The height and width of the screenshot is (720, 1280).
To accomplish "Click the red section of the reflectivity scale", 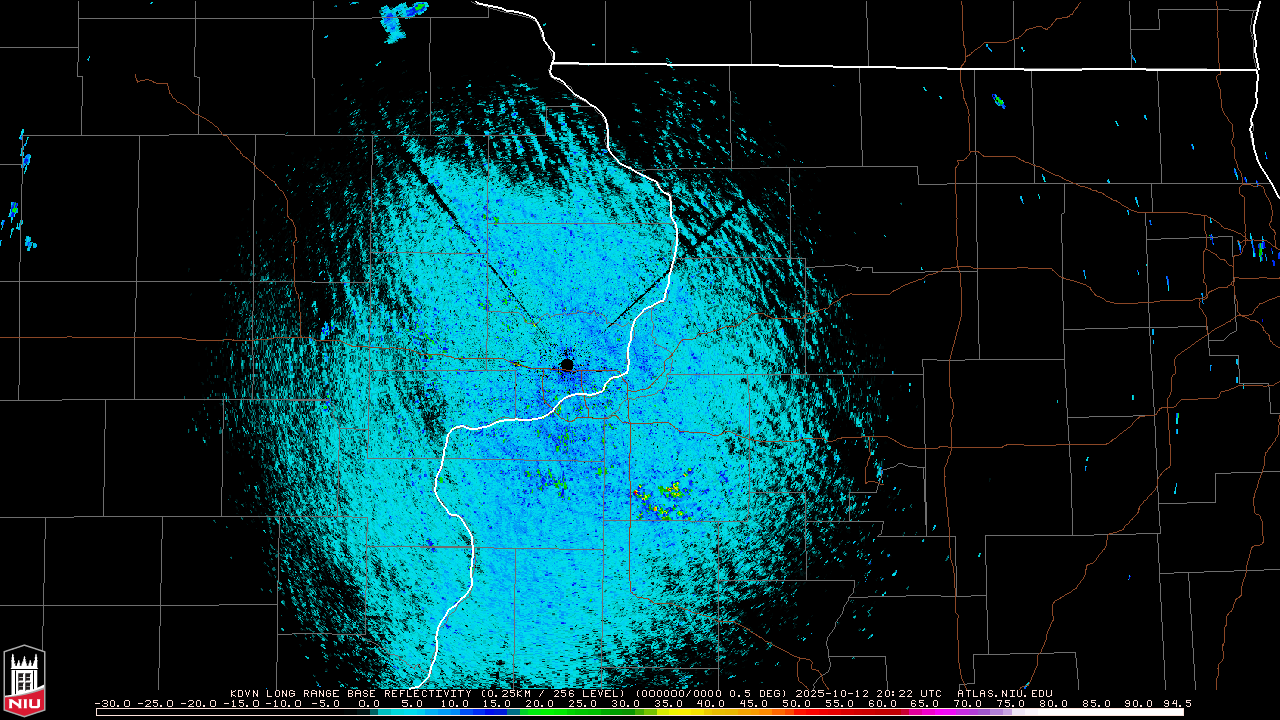I will coord(830,712).
